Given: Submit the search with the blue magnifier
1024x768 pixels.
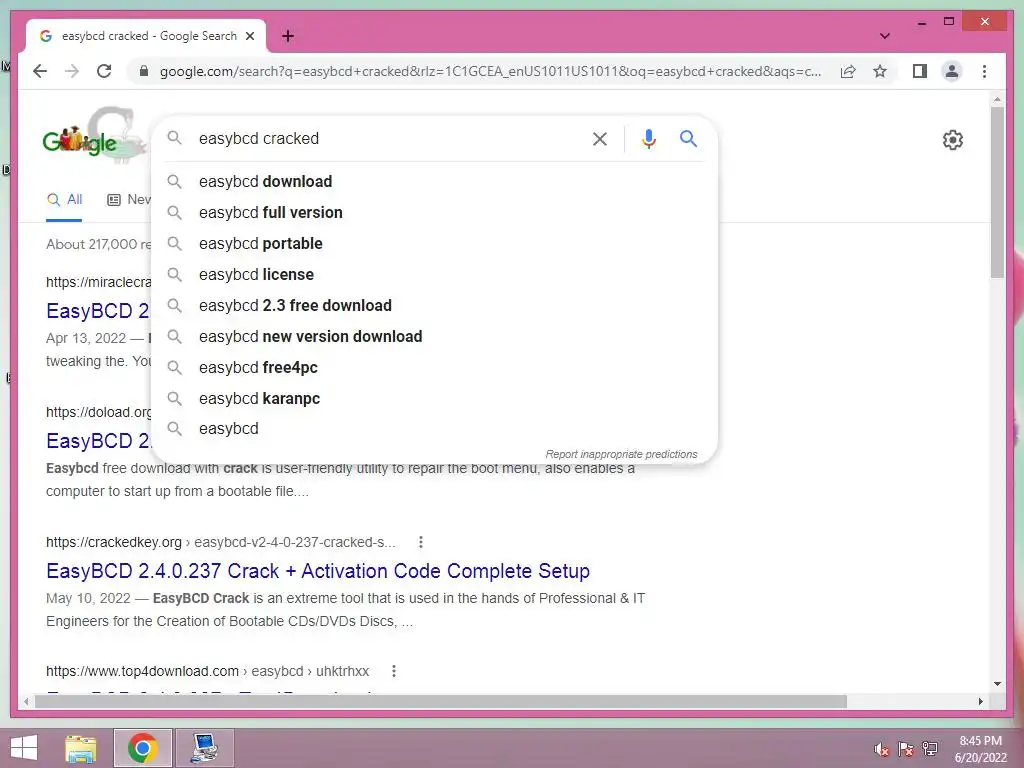Looking at the screenshot, I should (688, 138).
